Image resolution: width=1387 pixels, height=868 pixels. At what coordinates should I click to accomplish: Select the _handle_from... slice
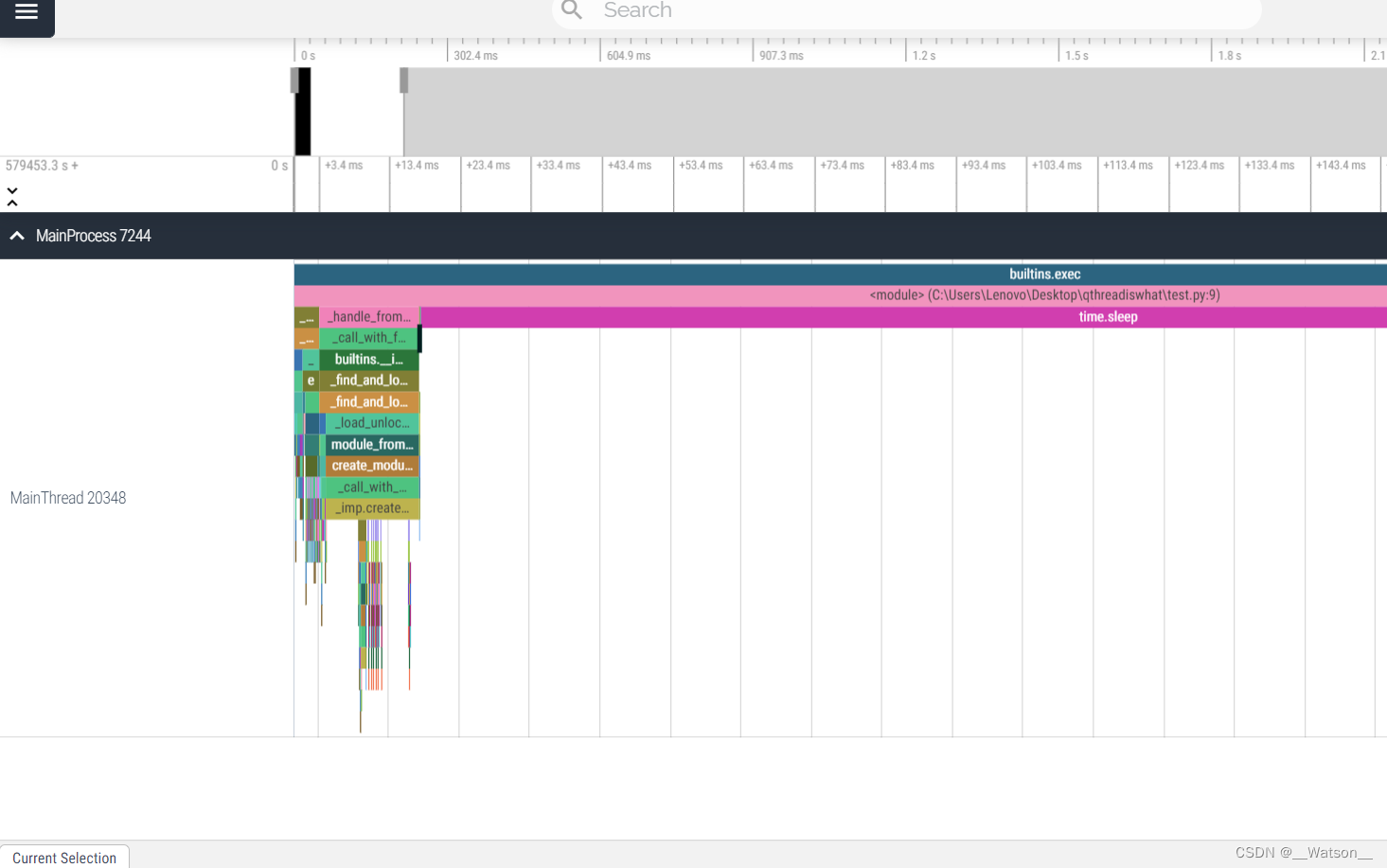coord(369,317)
